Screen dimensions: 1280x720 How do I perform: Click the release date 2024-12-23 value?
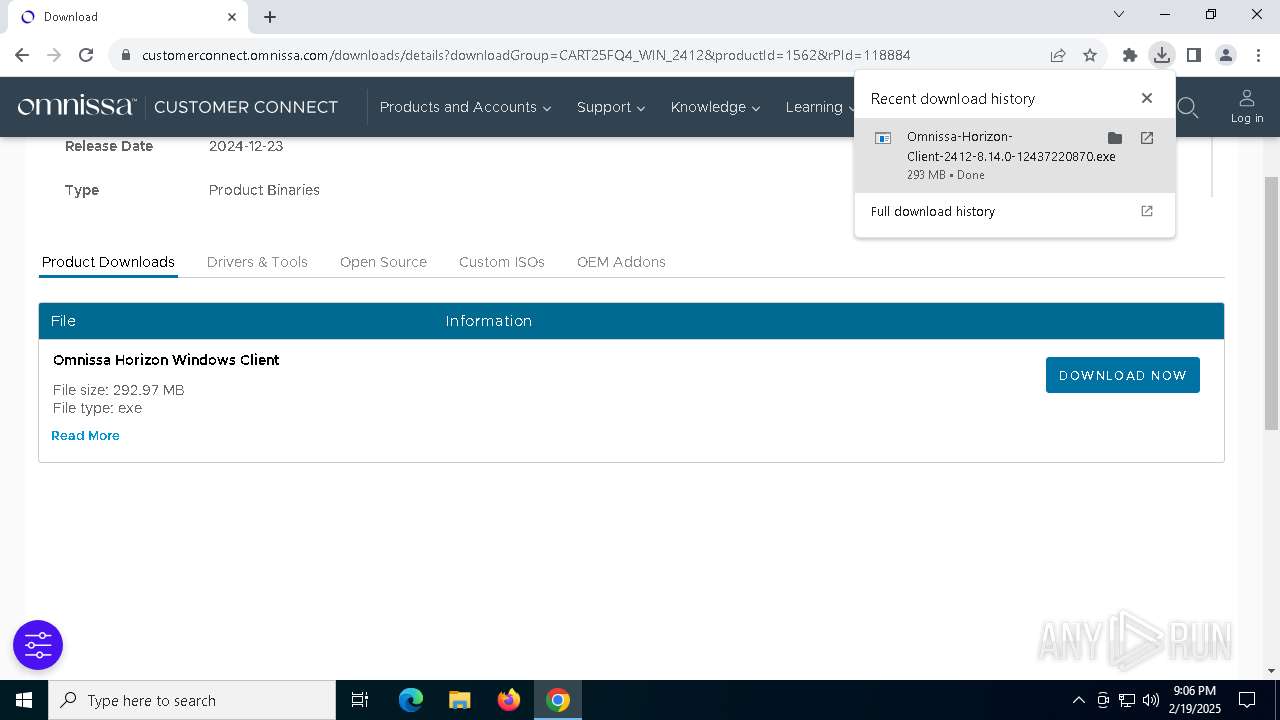(x=246, y=146)
